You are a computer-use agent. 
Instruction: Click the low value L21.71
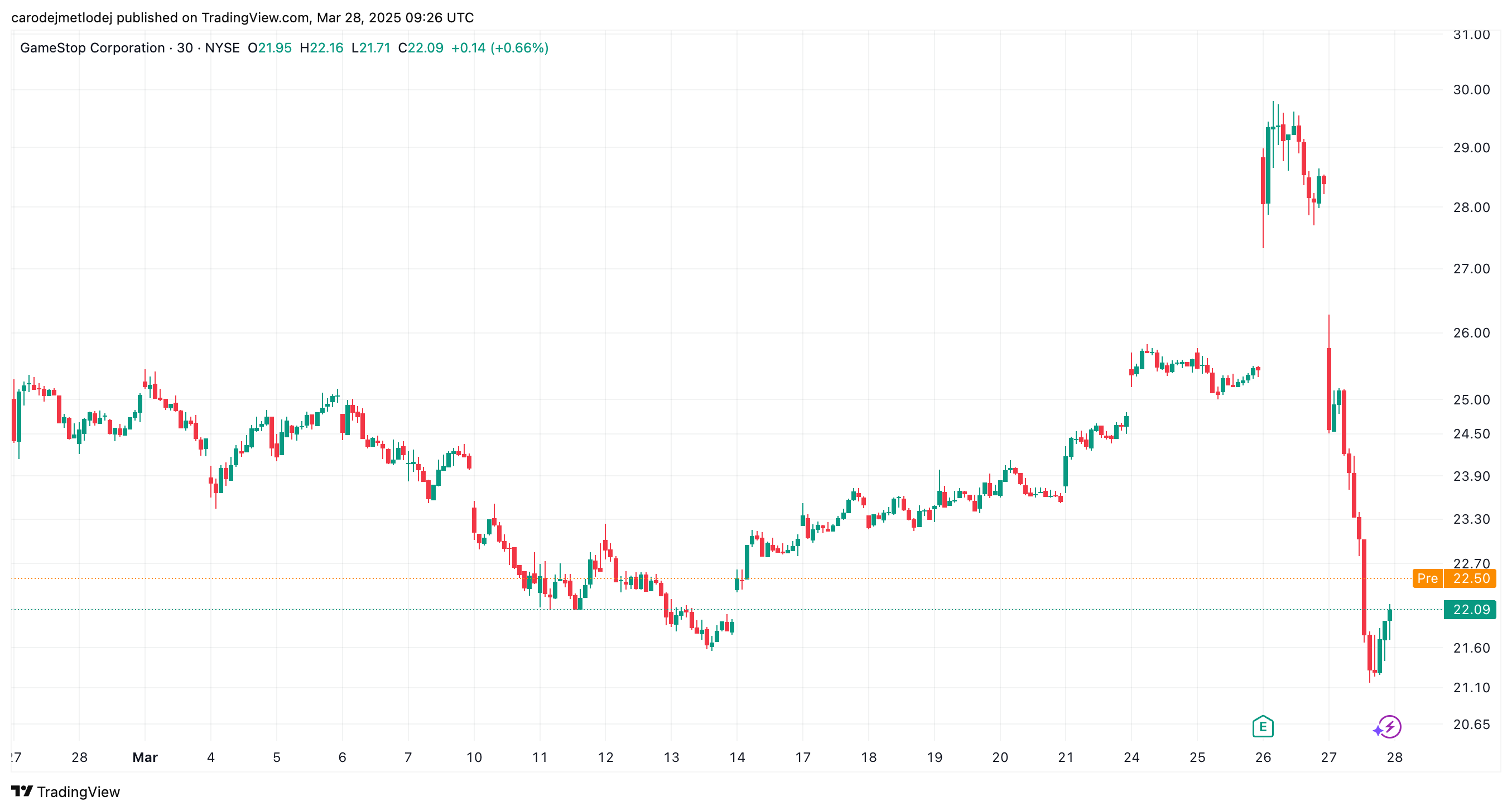click(371, 47)
